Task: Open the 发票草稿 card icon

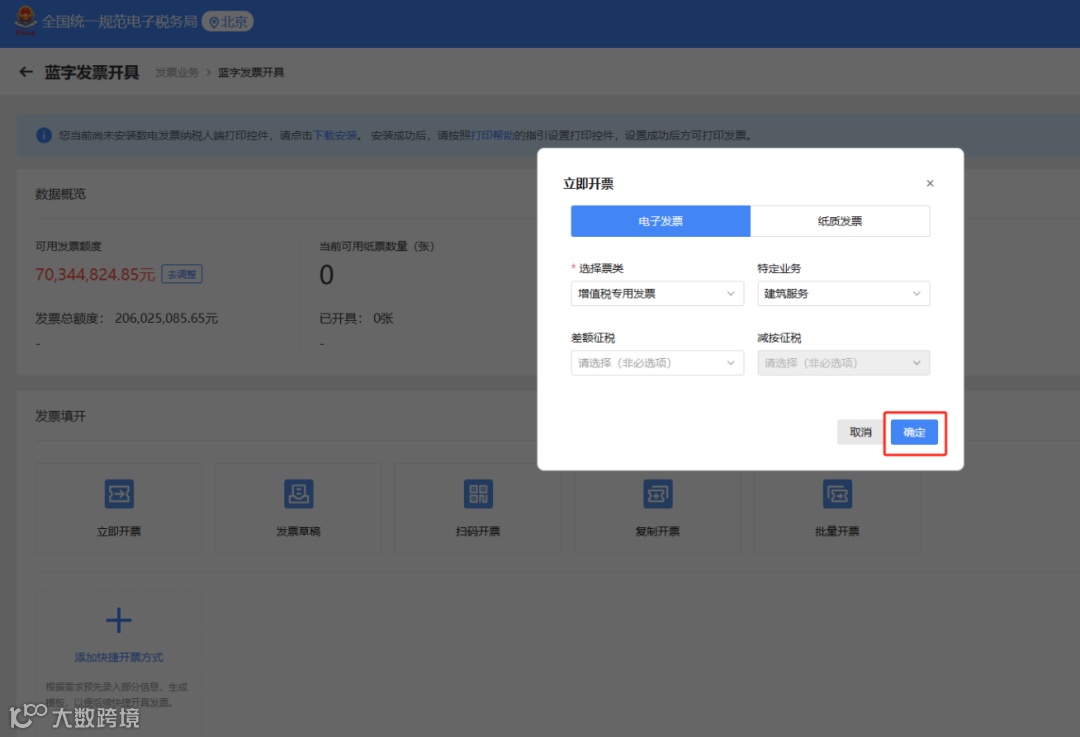Action: point(298,494)
